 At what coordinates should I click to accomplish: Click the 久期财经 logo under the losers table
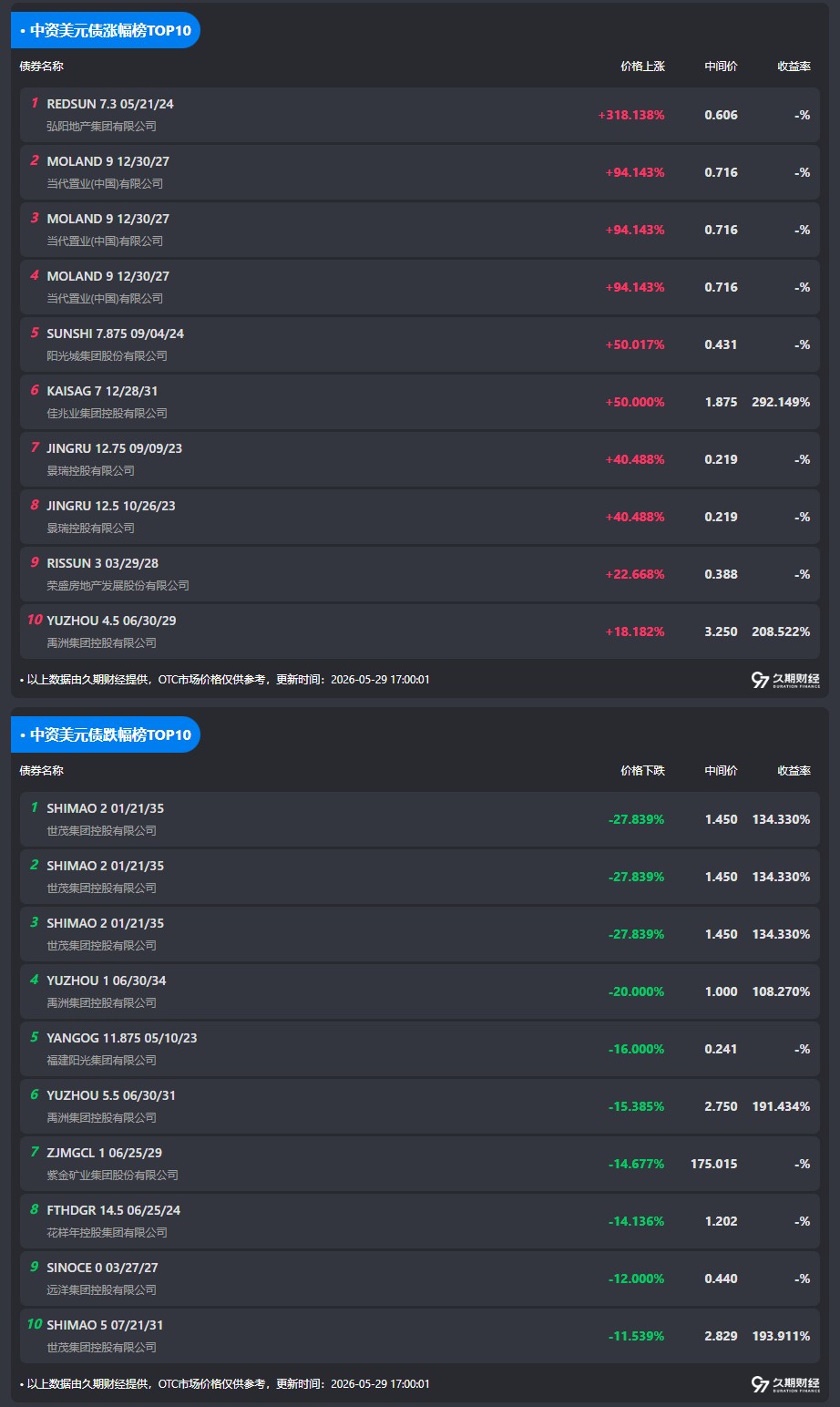[785, 1384]
